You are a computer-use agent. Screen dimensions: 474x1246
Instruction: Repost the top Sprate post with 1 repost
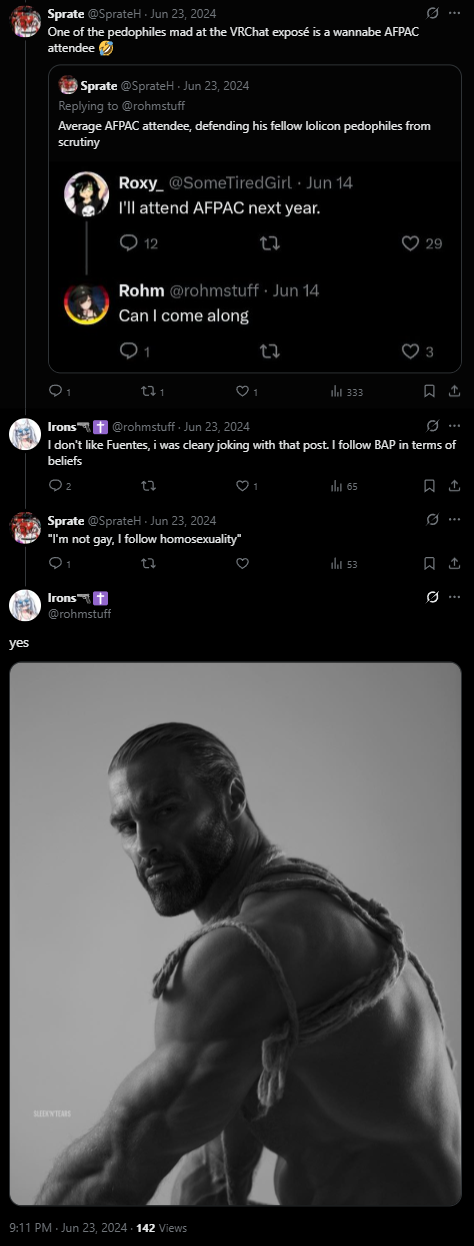coord(152,392)
